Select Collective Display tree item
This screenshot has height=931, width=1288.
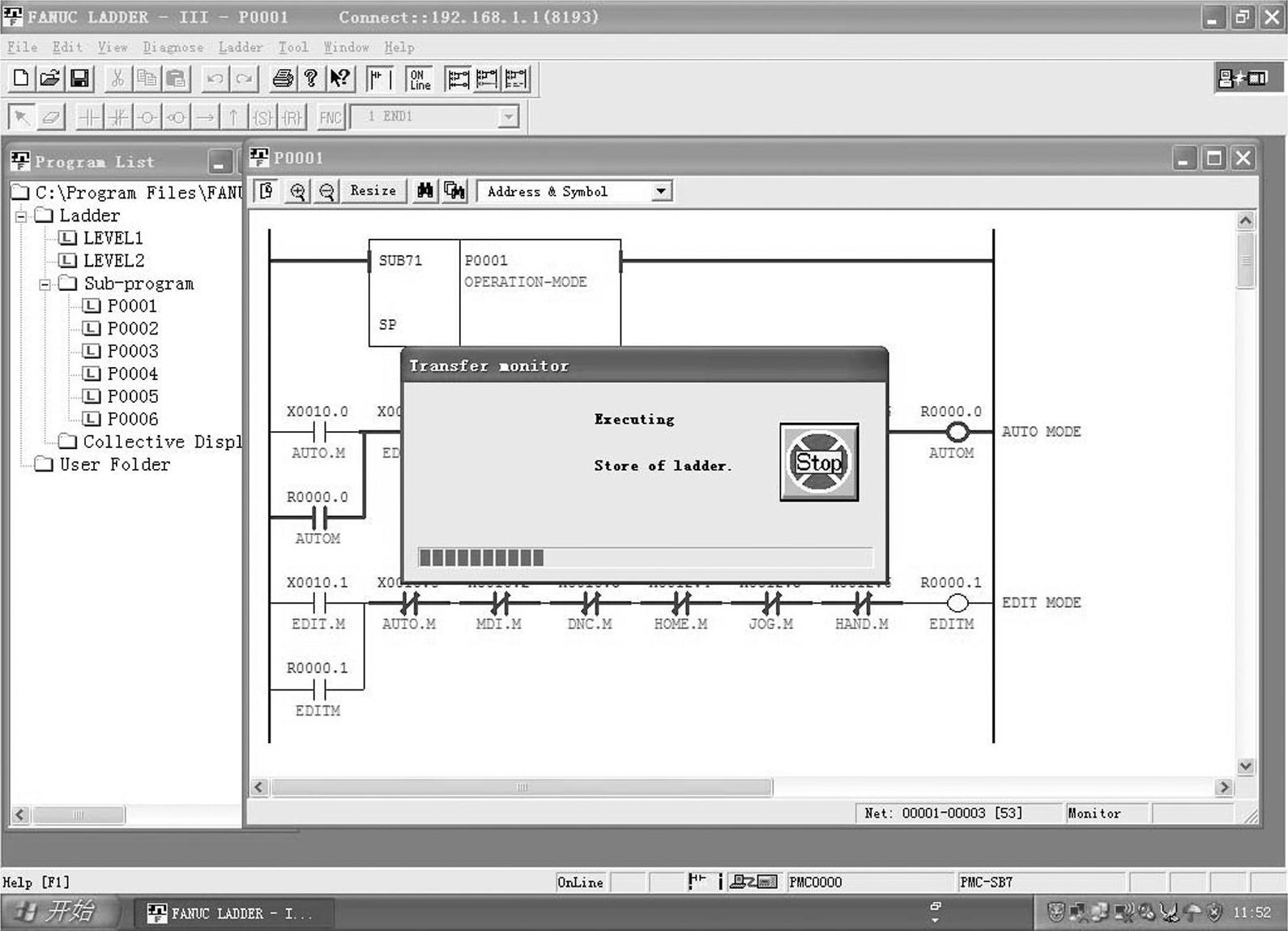[162, 442]
